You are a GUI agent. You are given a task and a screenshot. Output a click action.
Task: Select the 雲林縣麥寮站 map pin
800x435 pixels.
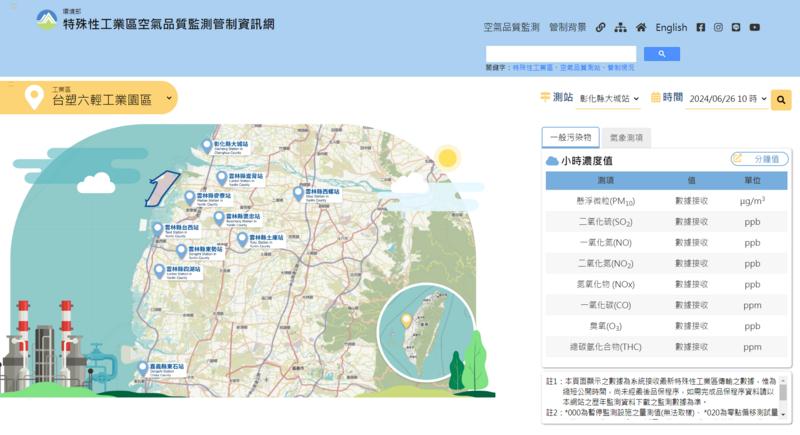pyautogui.click(x=190, y=197)
